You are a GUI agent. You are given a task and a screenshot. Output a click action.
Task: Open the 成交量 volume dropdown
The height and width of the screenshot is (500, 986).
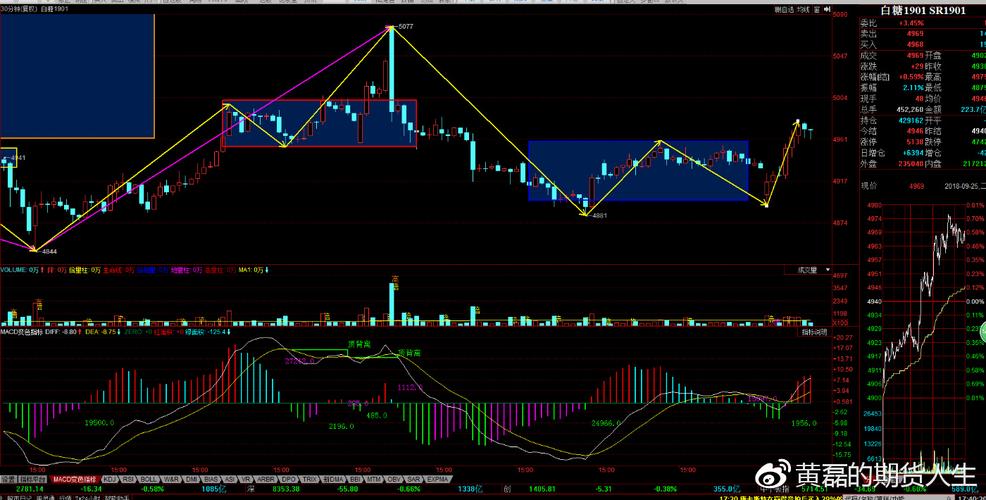[x=807, y=269]
